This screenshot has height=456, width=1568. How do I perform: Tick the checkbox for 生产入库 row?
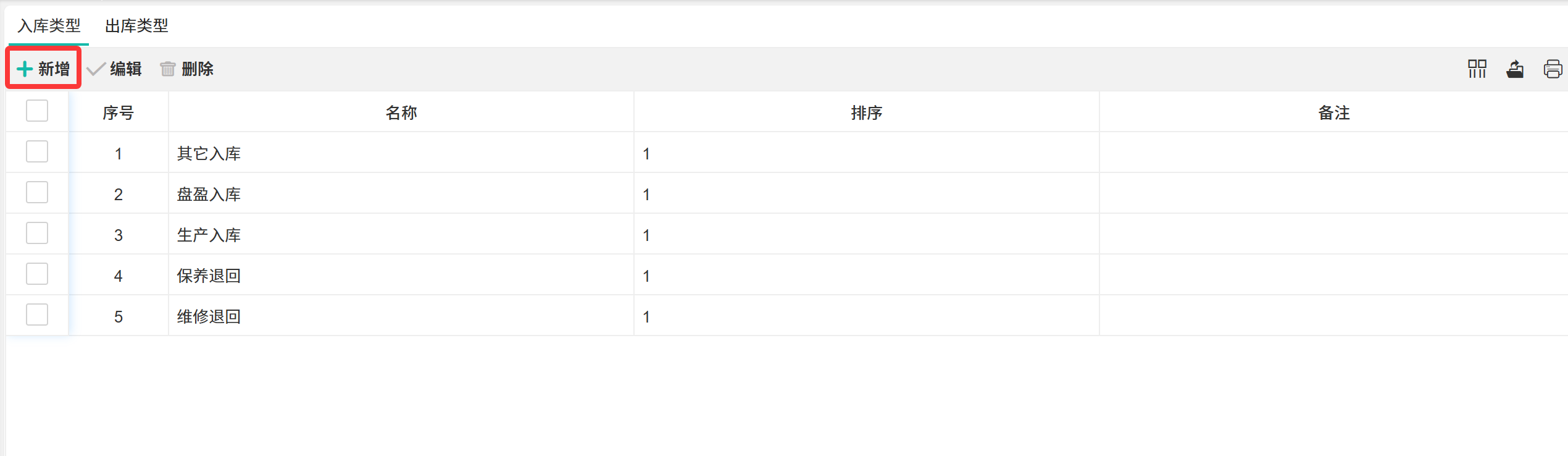pos(37,233)
